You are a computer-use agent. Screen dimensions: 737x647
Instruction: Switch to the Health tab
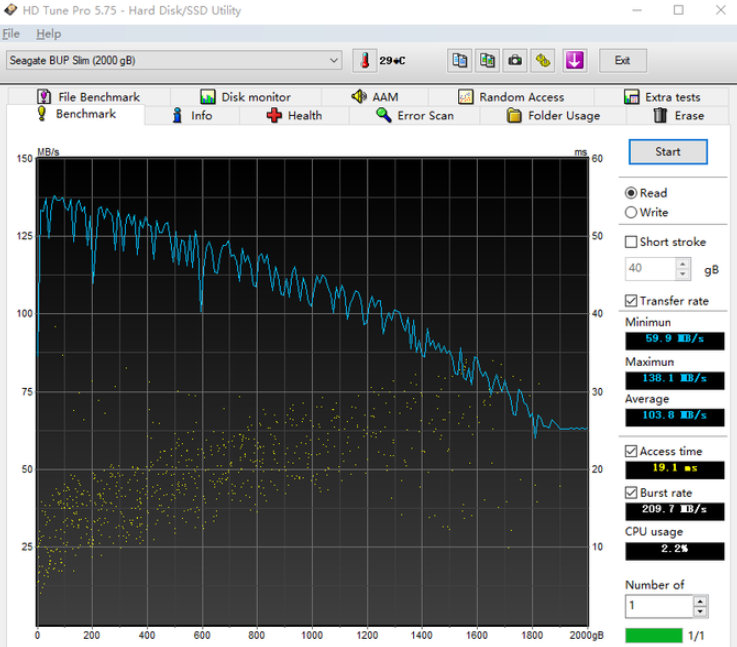(x=294, y=116)
